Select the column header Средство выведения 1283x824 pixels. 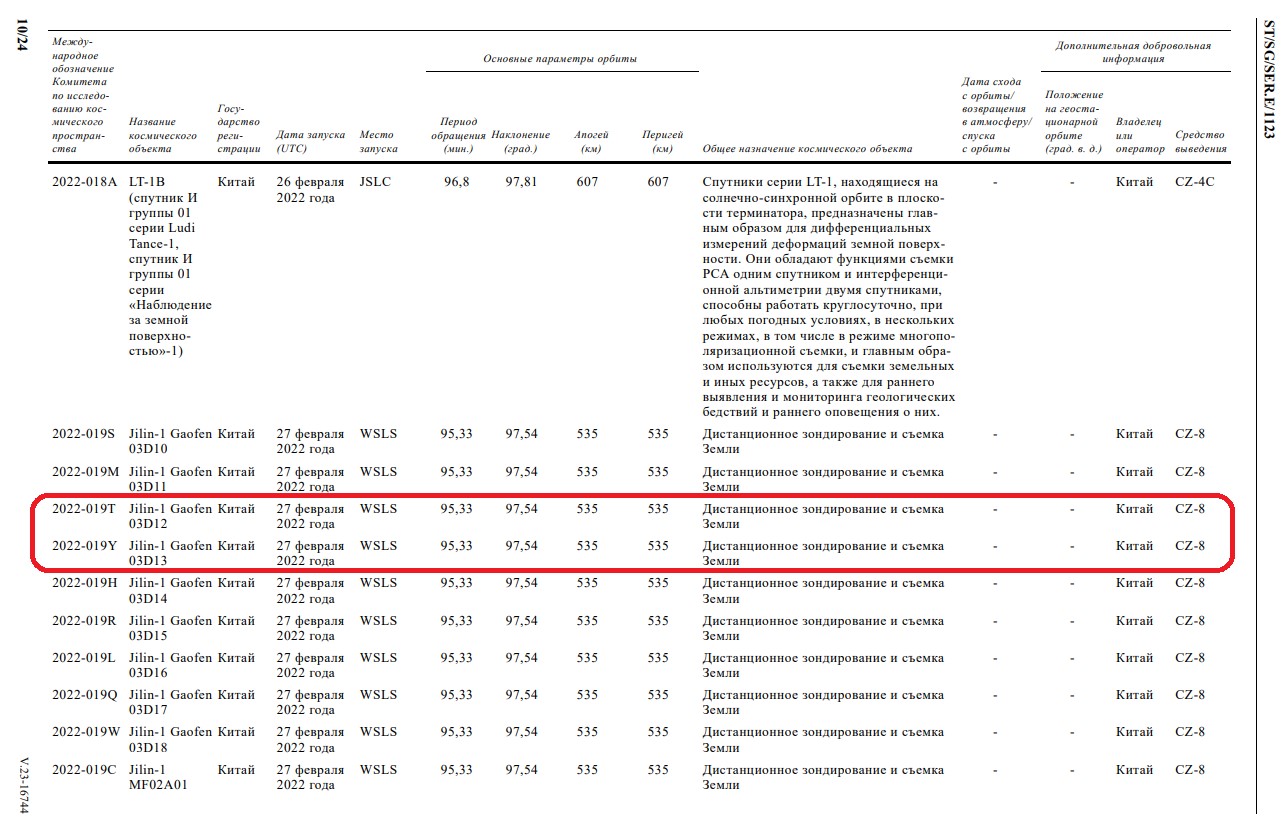click(x=1201, y=141)
